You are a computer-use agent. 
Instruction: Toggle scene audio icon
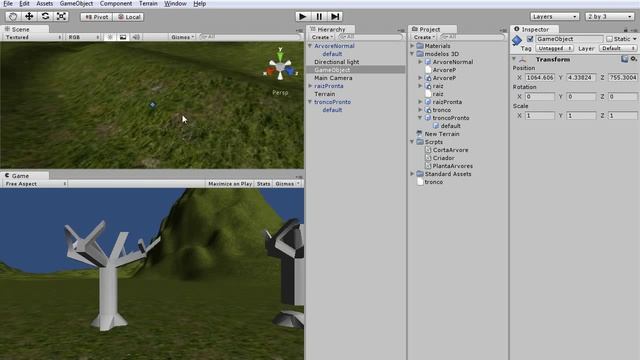point(136,37)
